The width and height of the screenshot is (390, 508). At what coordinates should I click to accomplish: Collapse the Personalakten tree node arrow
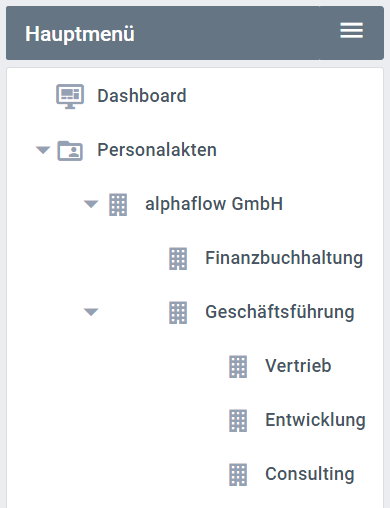coord(43,150)
